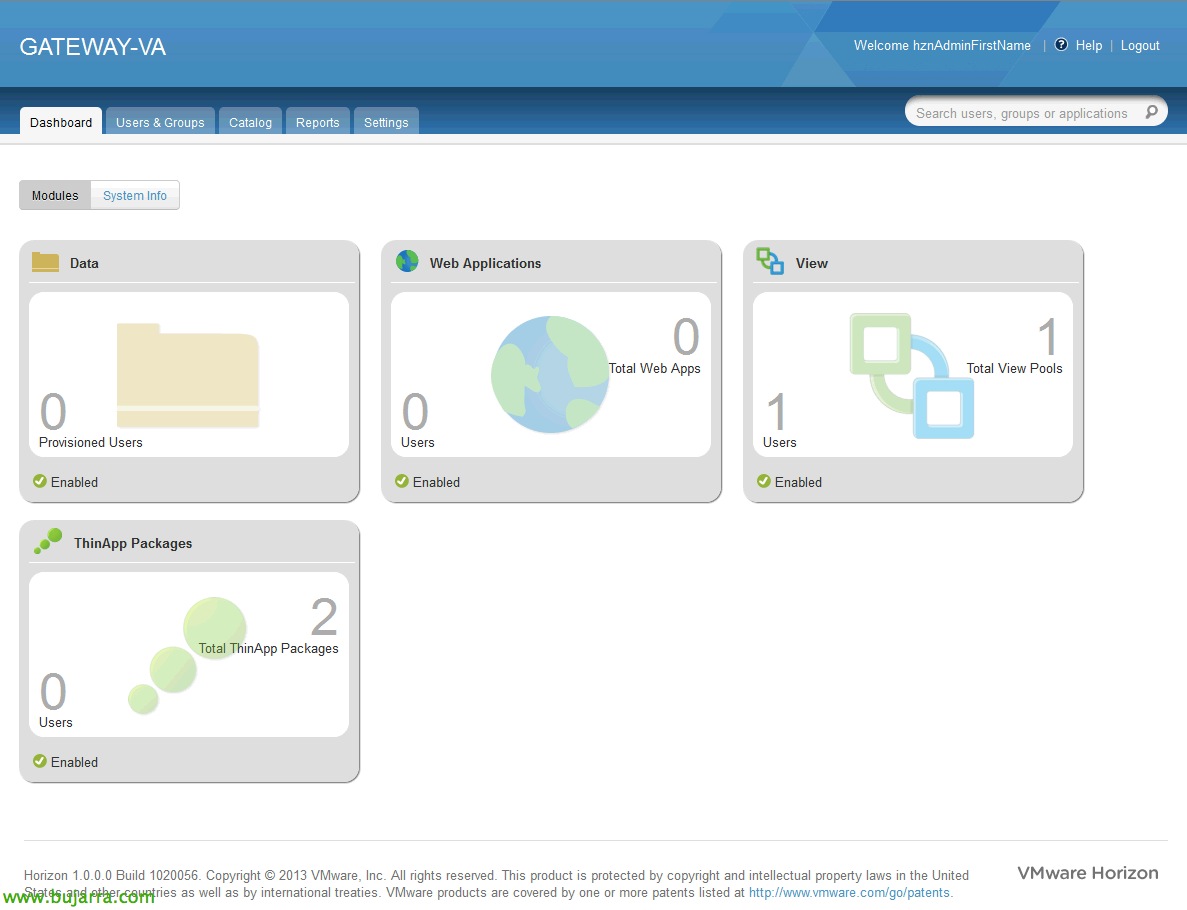Click the VMware Horizon footer logo

1088,873
